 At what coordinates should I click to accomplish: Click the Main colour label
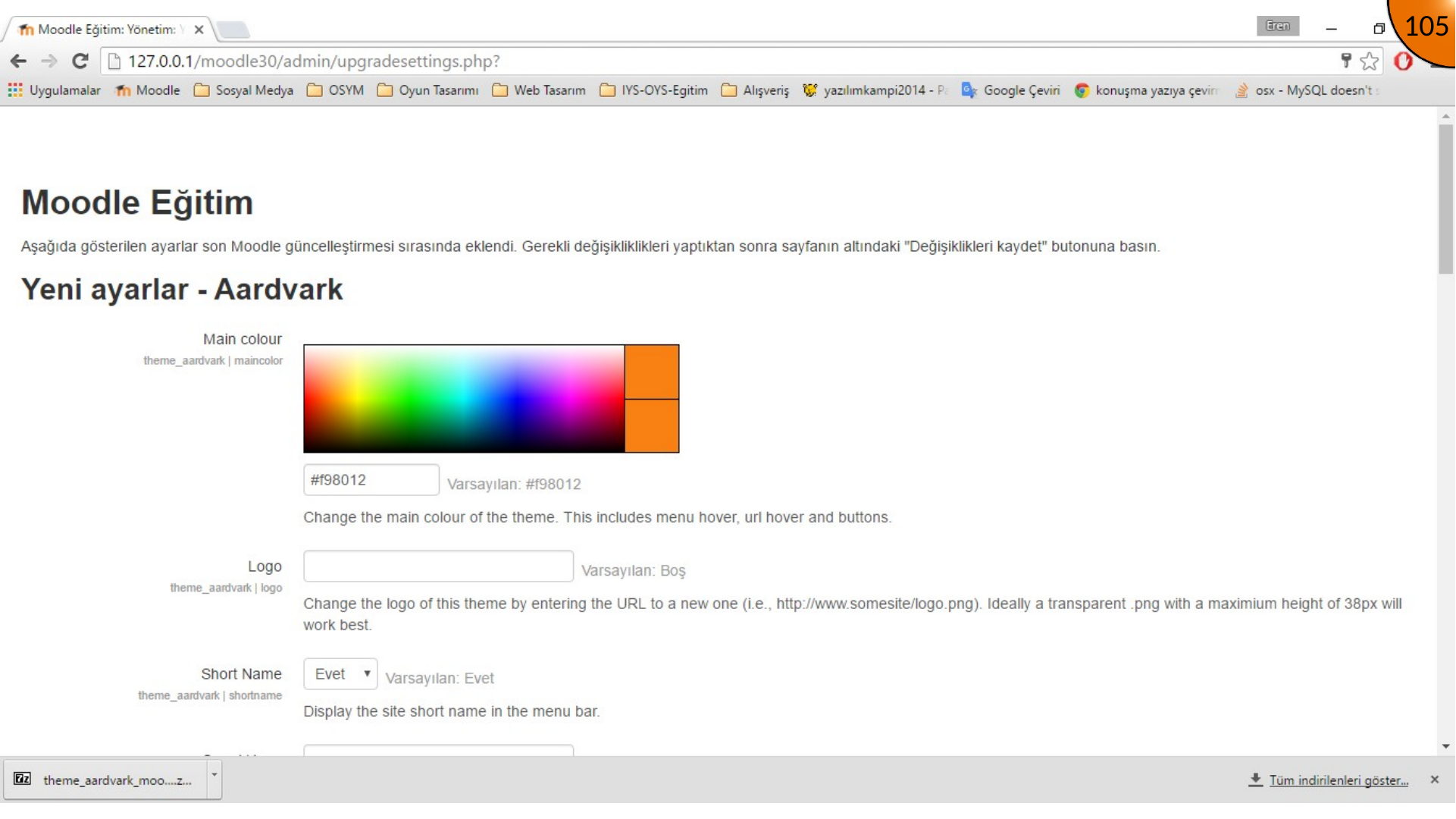click(x=243, y=339)
